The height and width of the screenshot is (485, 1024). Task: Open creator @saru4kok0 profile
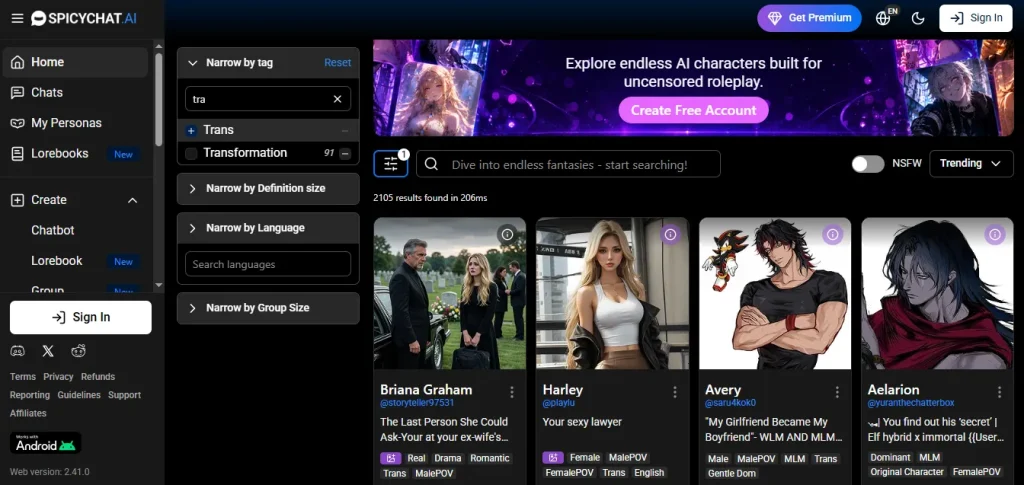[730, 403]
